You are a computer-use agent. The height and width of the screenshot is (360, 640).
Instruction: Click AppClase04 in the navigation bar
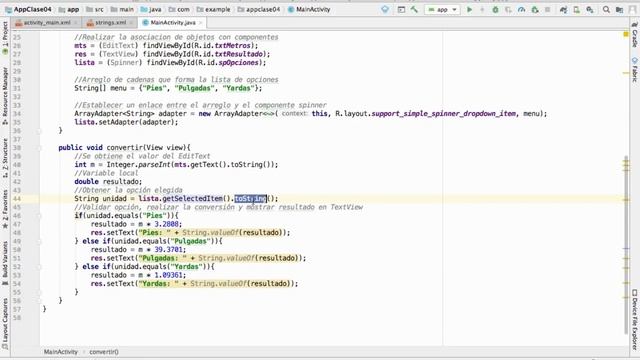pos(29,9)
